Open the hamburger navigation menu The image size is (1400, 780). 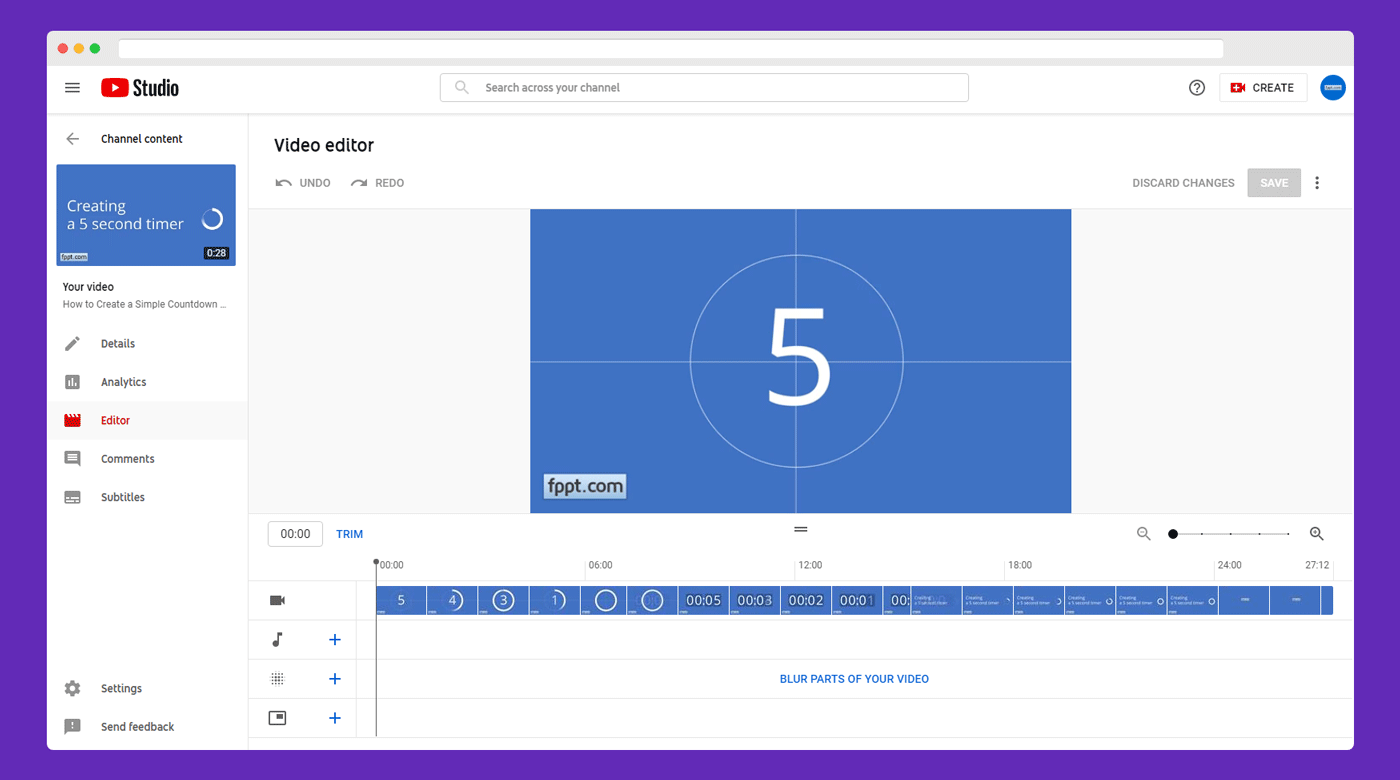pyautogui.click(x=72, y=88)
